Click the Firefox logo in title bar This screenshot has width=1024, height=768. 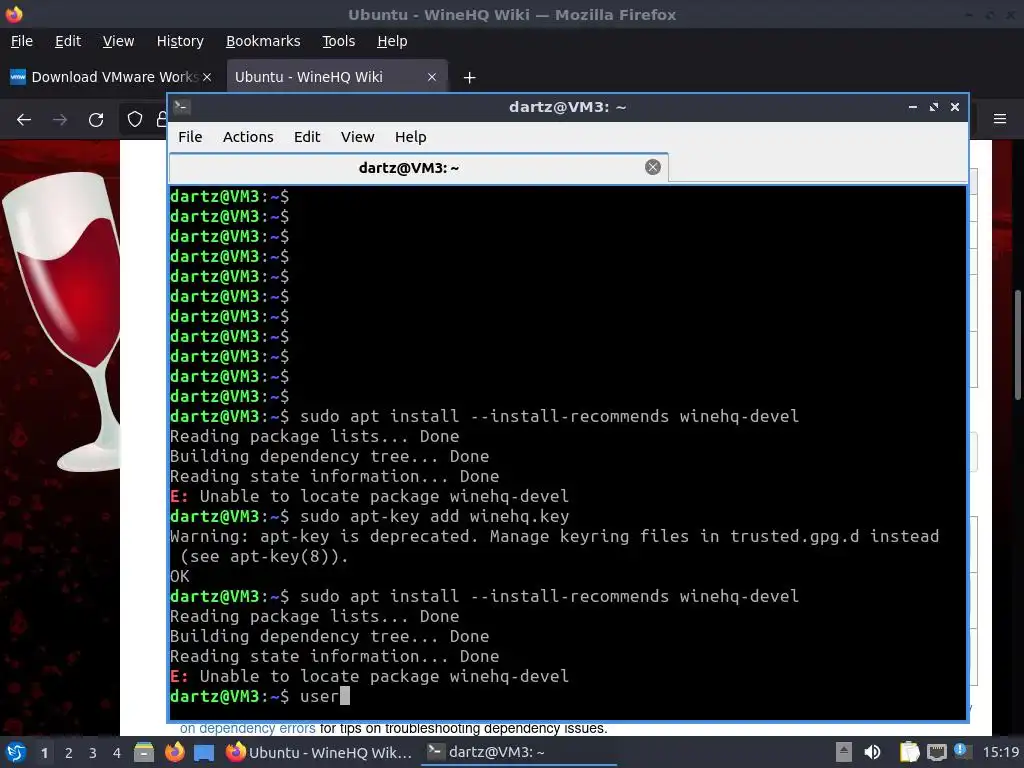(x=14, y=14)
